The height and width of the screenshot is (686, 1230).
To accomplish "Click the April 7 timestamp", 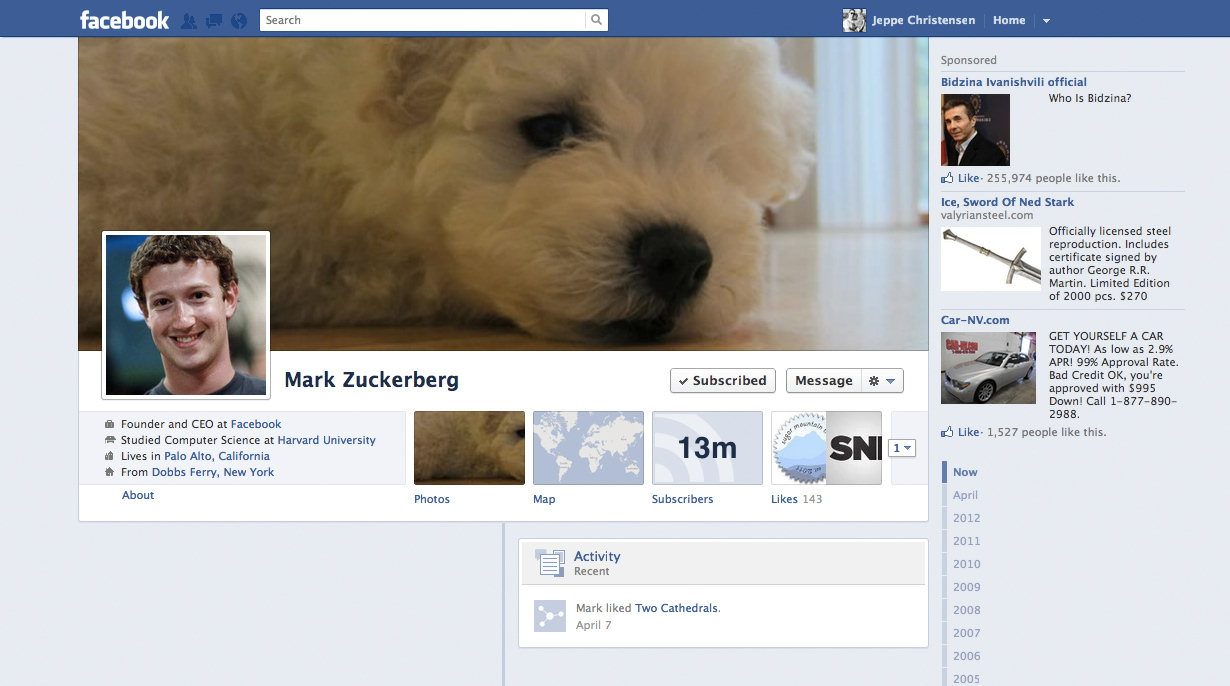I will pos(594,625).
